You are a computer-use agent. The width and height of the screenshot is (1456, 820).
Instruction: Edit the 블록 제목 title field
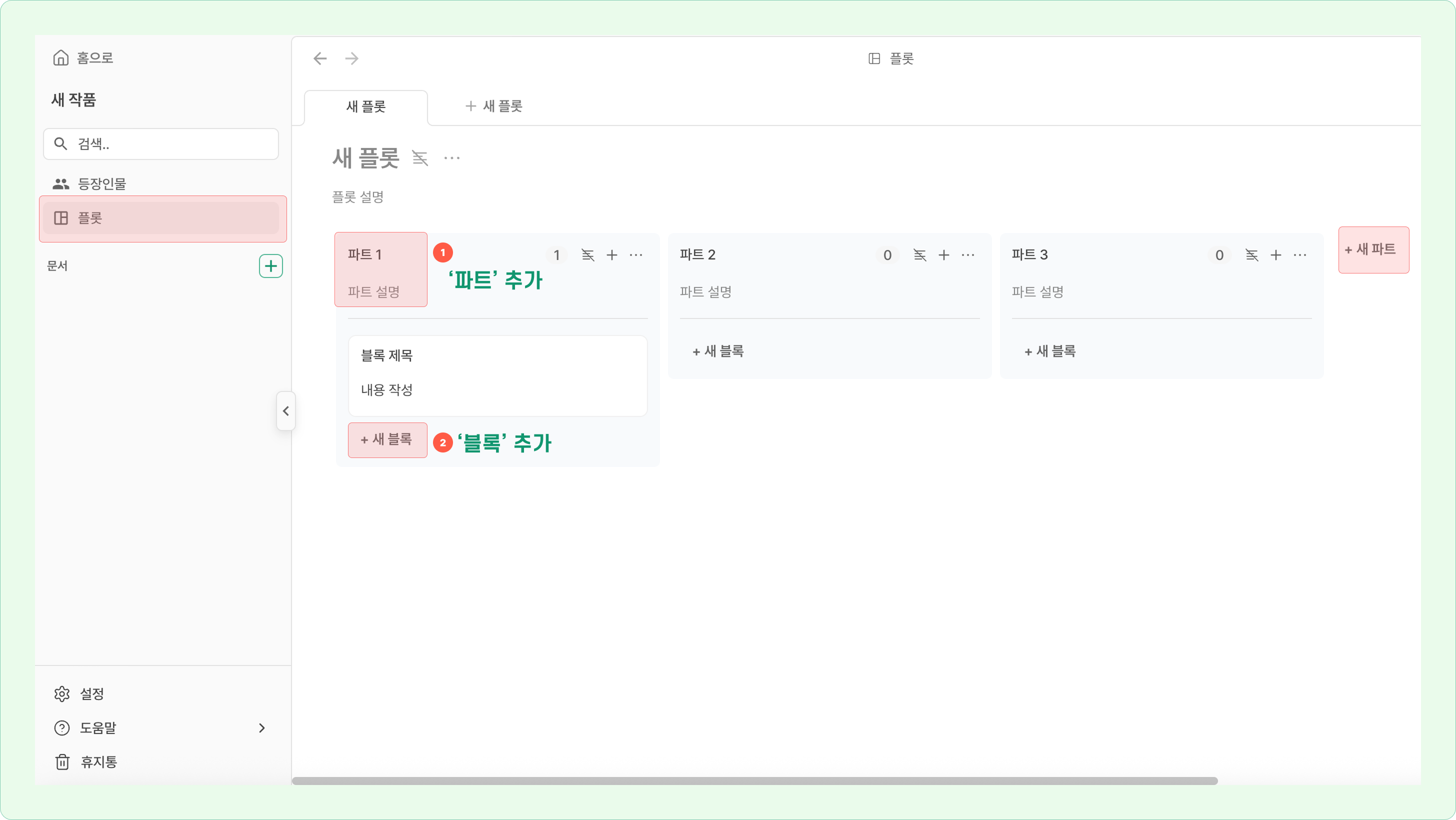pyautogui.click(x=387, y=355)
